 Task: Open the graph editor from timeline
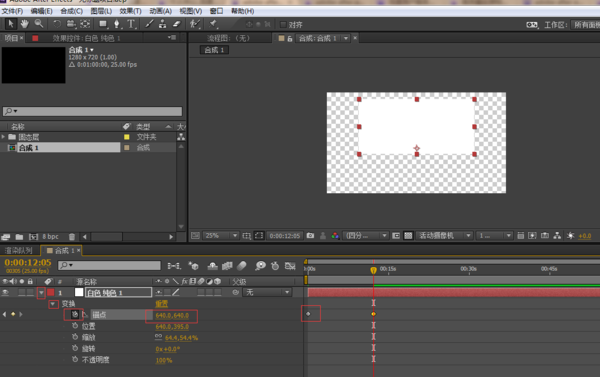(290, 266)
